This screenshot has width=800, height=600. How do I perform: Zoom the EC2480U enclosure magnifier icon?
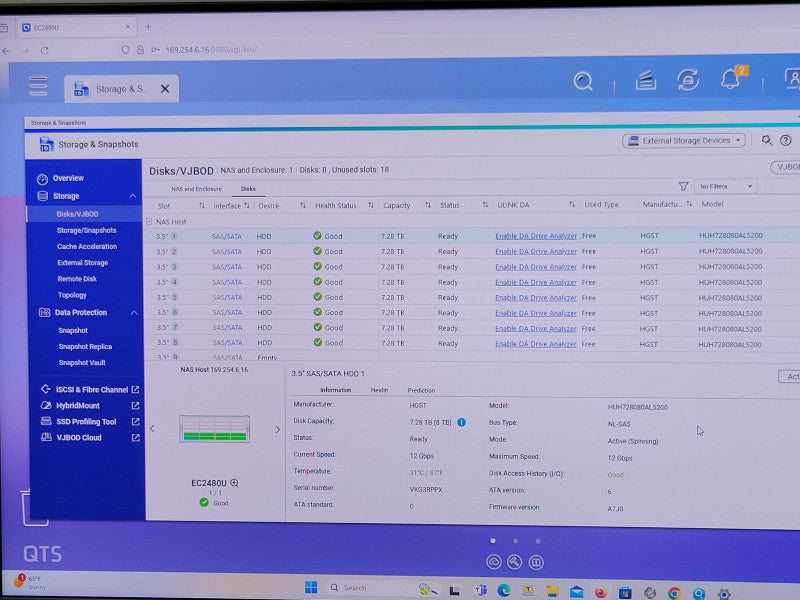[234, 483]
